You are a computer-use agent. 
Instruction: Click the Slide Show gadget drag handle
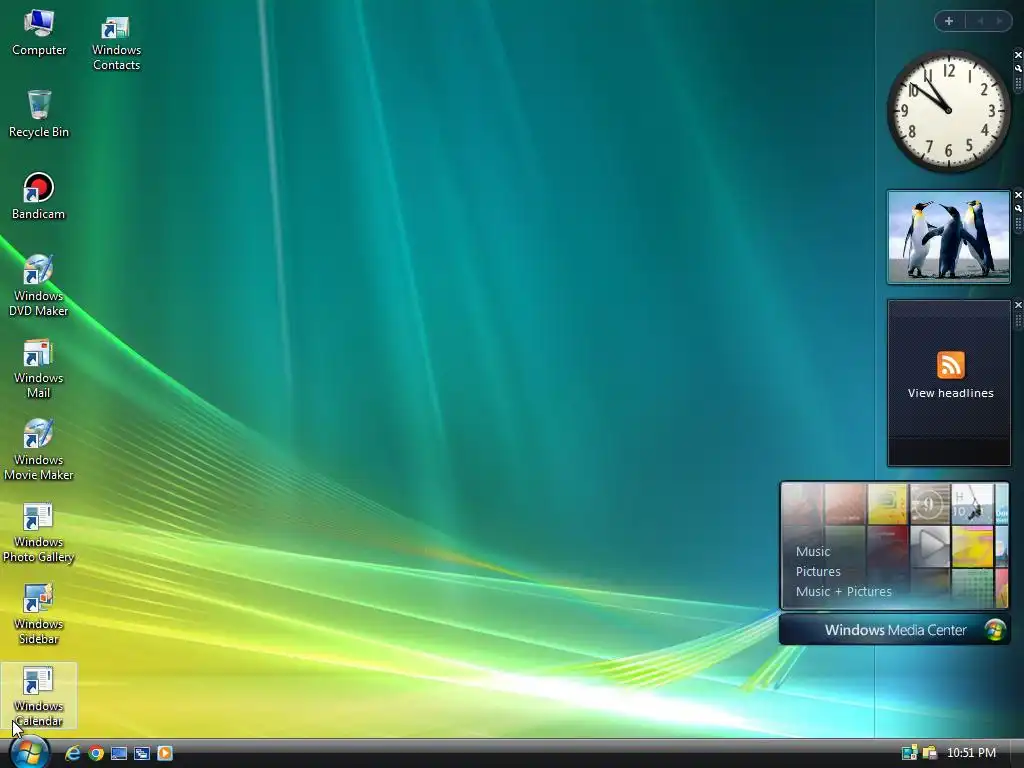pyautogui.click(x=1018, y=224)
